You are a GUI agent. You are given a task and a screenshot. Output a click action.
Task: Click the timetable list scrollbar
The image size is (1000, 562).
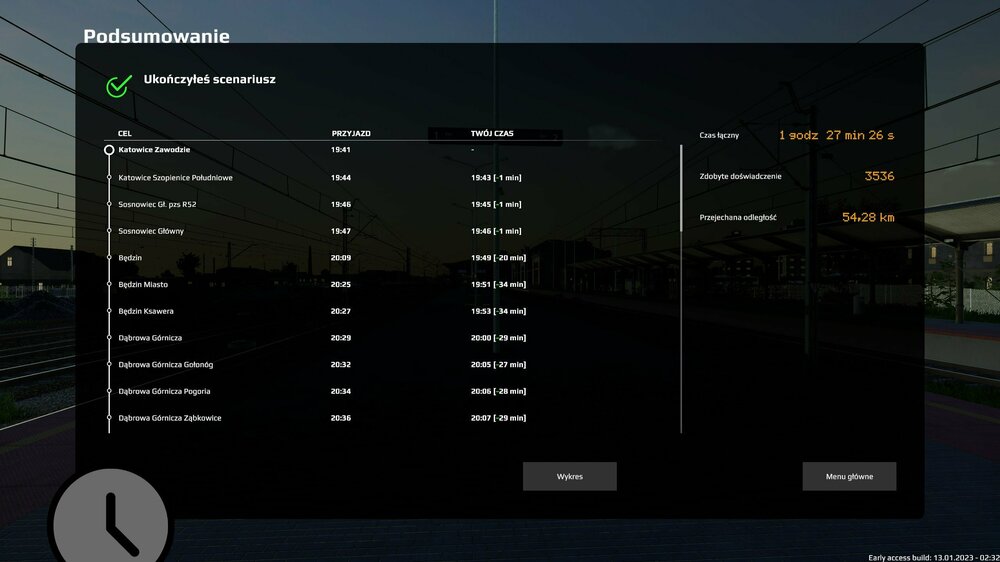pyautogui.click(x=681, y=188)
